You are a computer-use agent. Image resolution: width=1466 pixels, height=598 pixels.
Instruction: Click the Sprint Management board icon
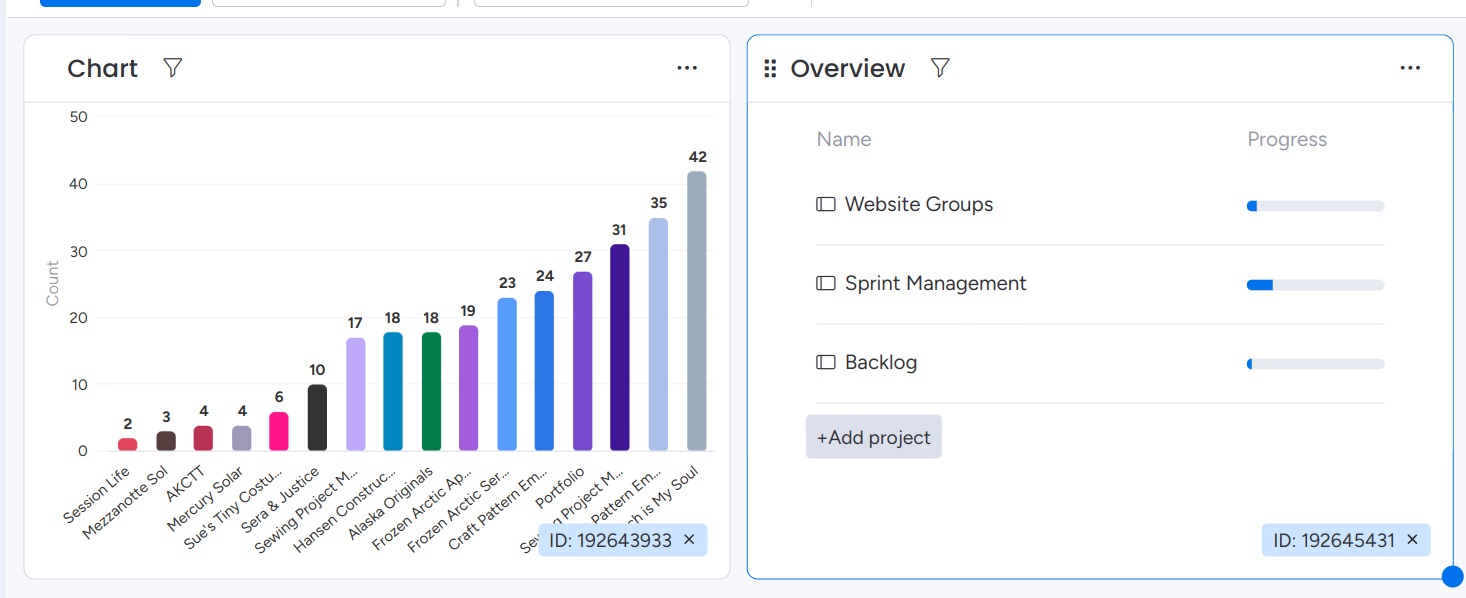tap(825, 283)
